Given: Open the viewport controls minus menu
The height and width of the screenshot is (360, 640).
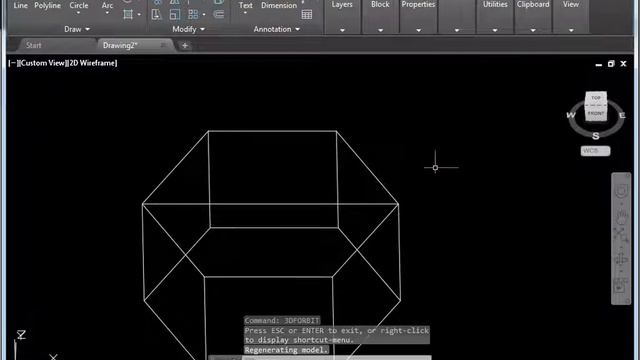Looking at the screenshot, I should pyautogui.click(x=12, y=63).
